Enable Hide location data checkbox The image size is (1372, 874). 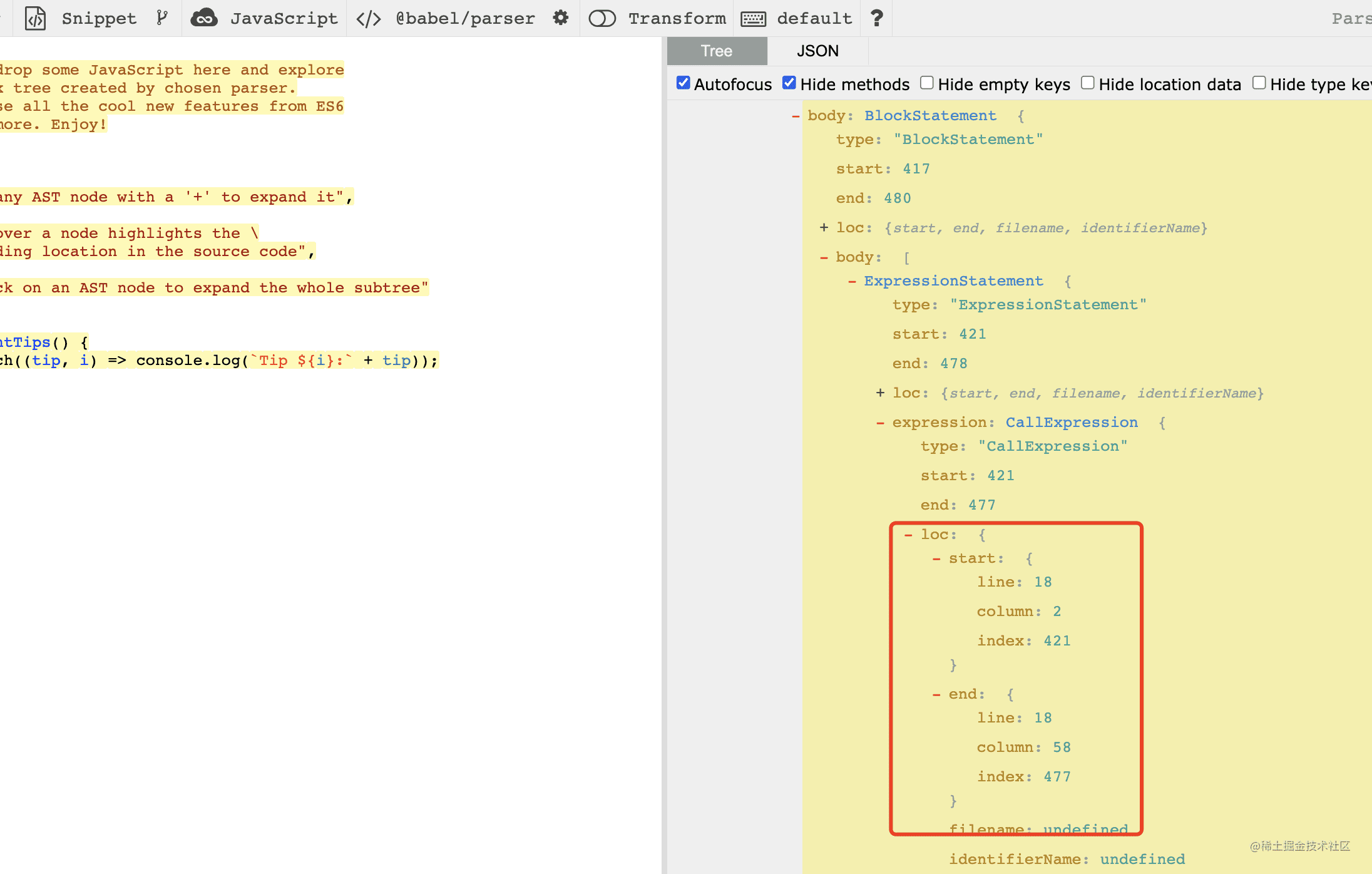click(1088, 83)
